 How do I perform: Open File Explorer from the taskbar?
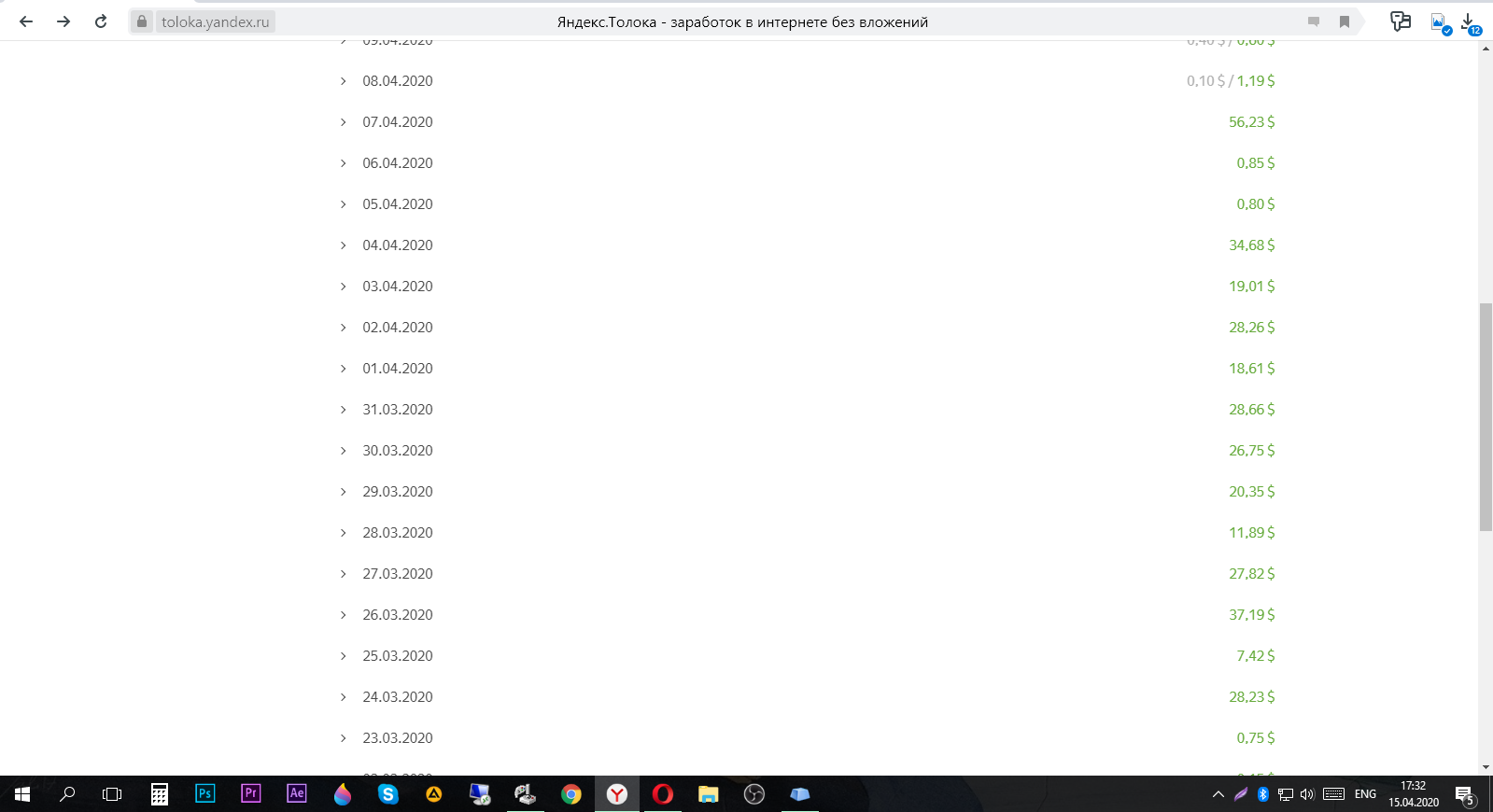point(709,794)
